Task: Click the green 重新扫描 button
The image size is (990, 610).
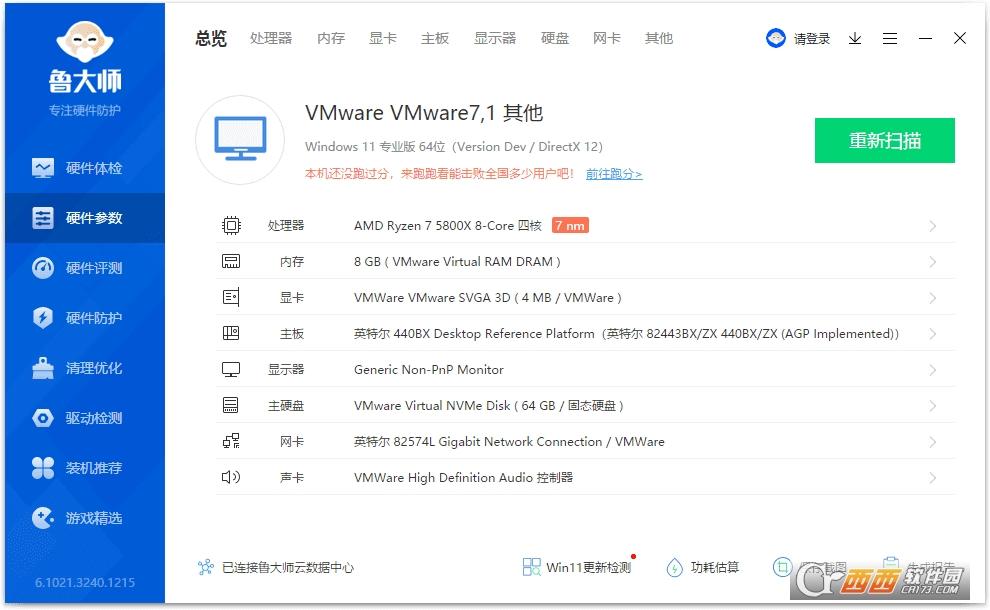Action: pos(885,140)
